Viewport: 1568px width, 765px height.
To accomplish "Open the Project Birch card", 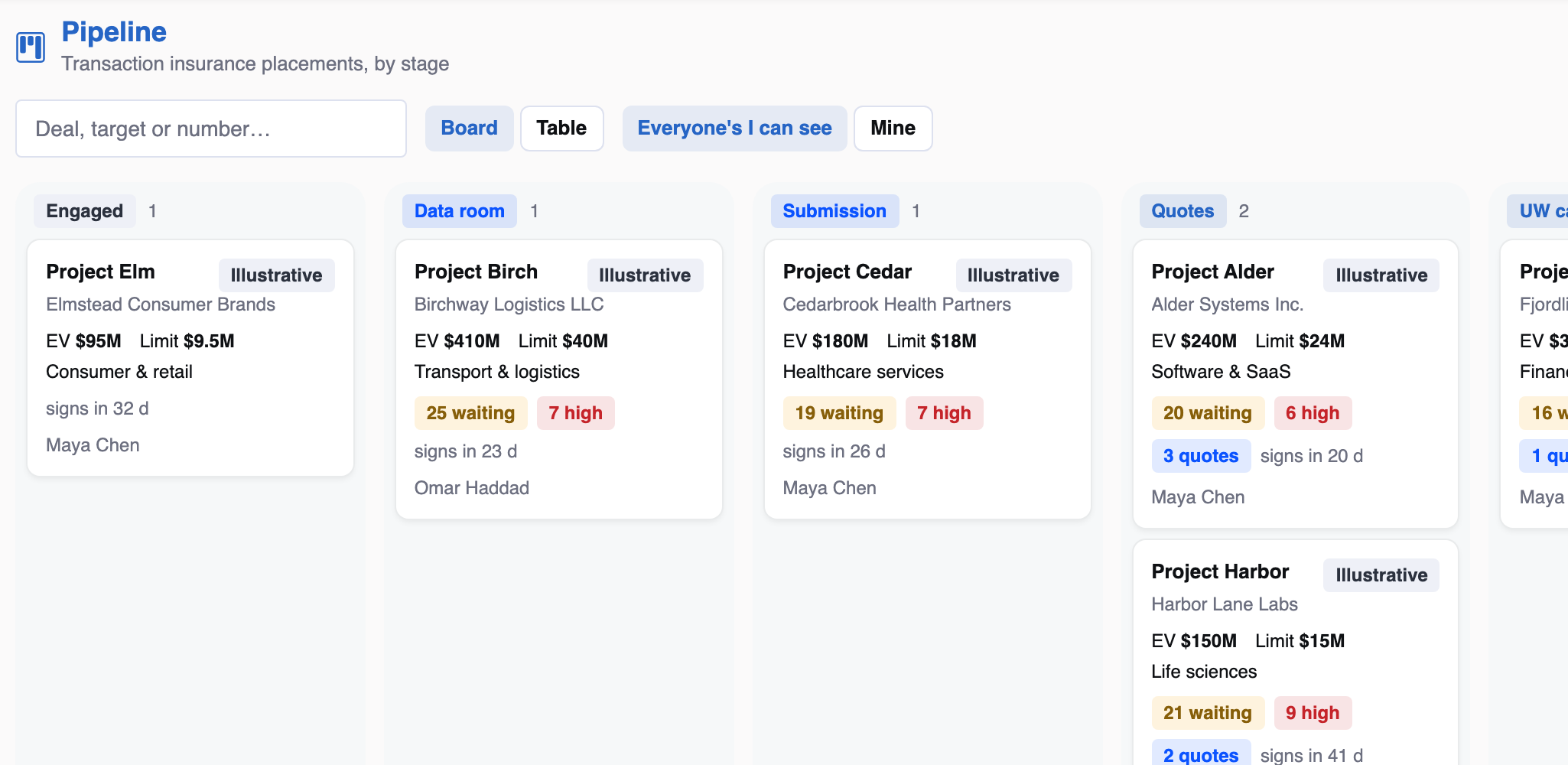I will click(x=559, y=379).
